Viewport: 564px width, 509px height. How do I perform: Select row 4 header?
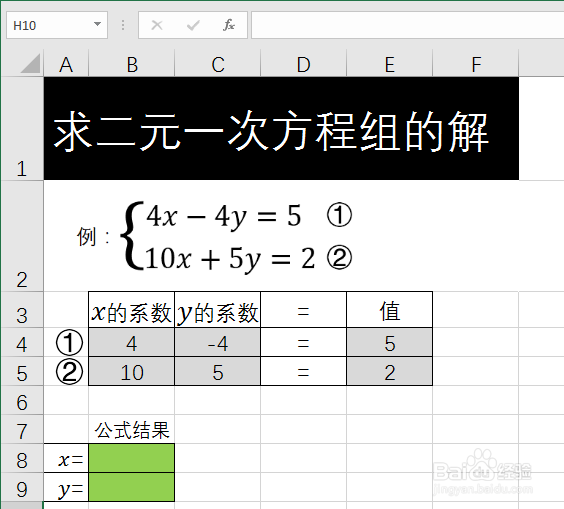(x=22, y=342)
